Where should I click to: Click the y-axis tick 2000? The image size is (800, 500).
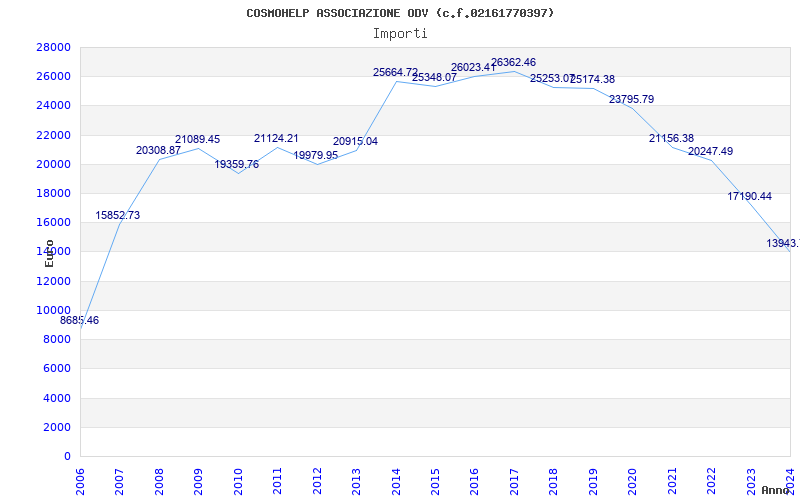click(57, 427)
